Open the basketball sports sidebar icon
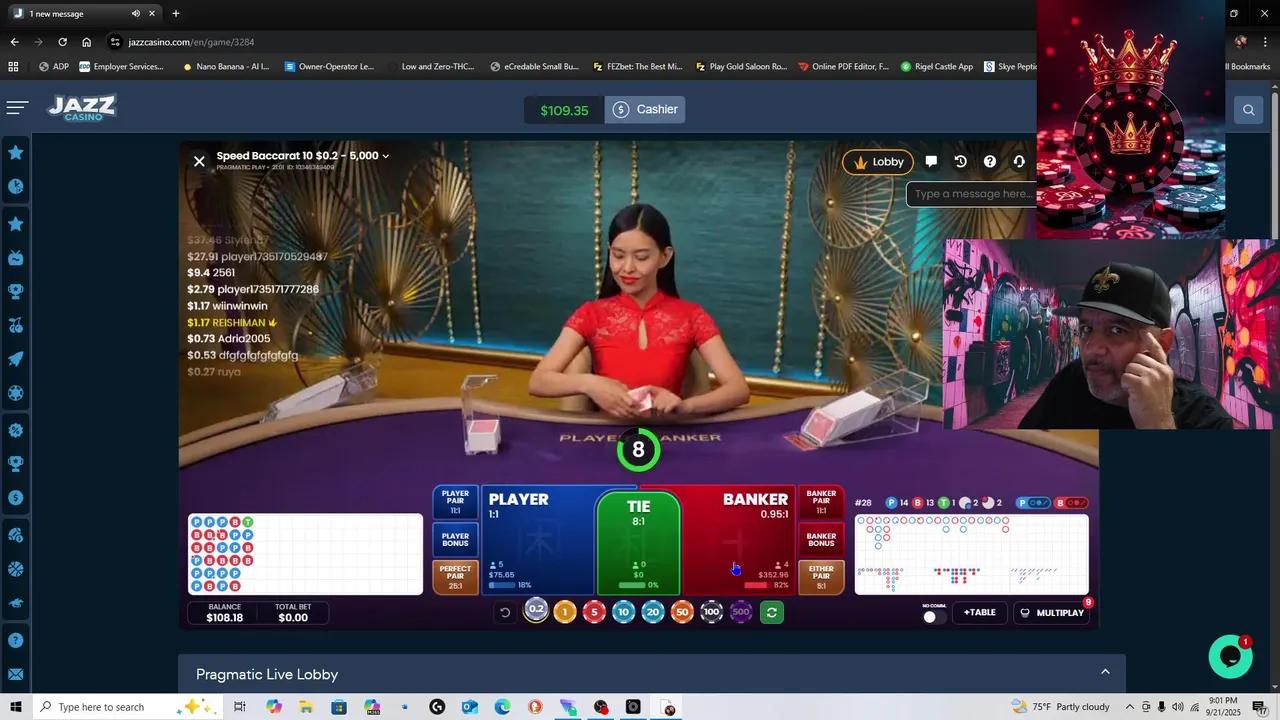This screenshot has width=1280, height=720. (x=16, y=569)
